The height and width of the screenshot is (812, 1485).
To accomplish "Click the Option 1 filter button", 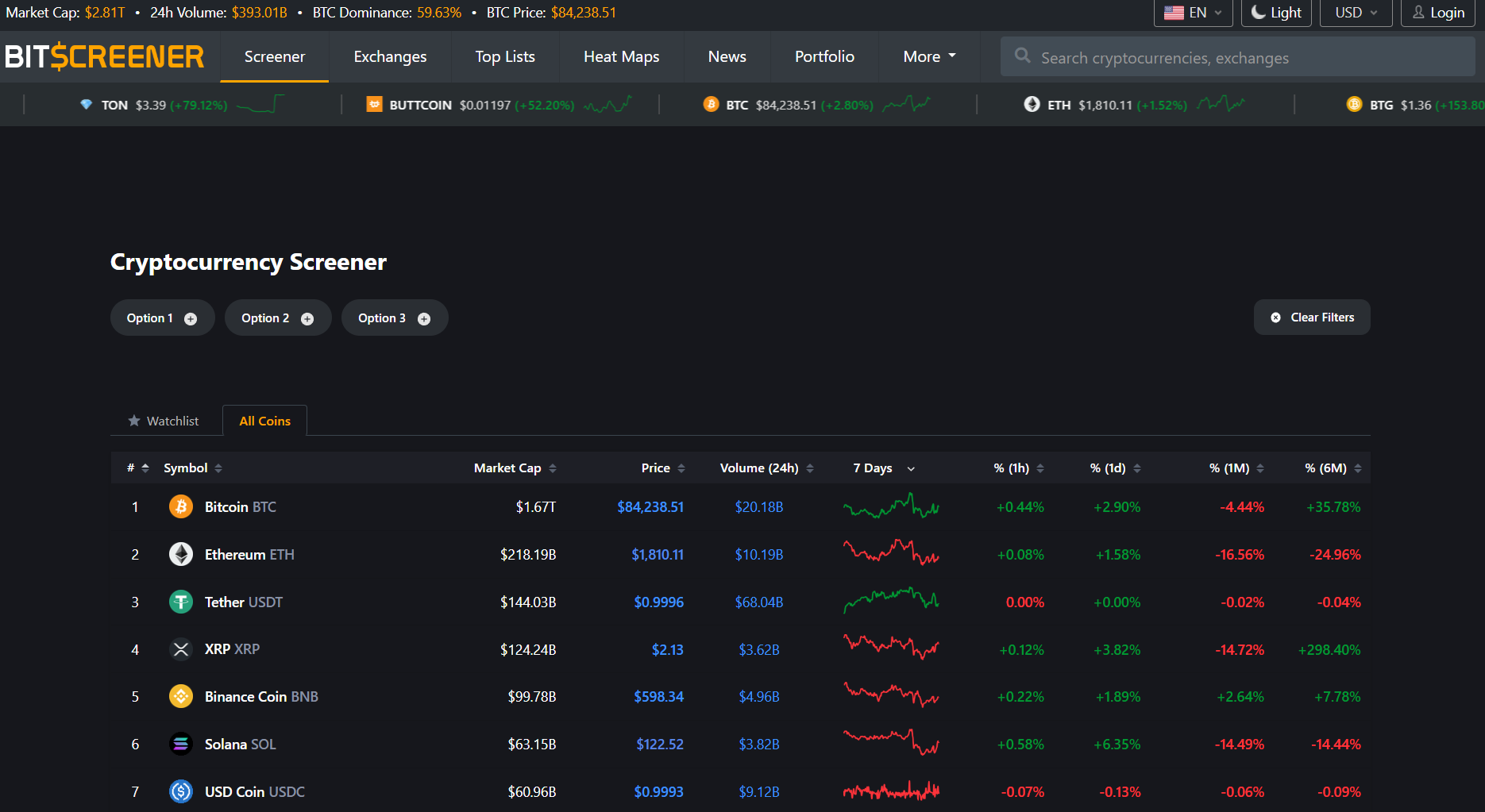I will (163, 317).
